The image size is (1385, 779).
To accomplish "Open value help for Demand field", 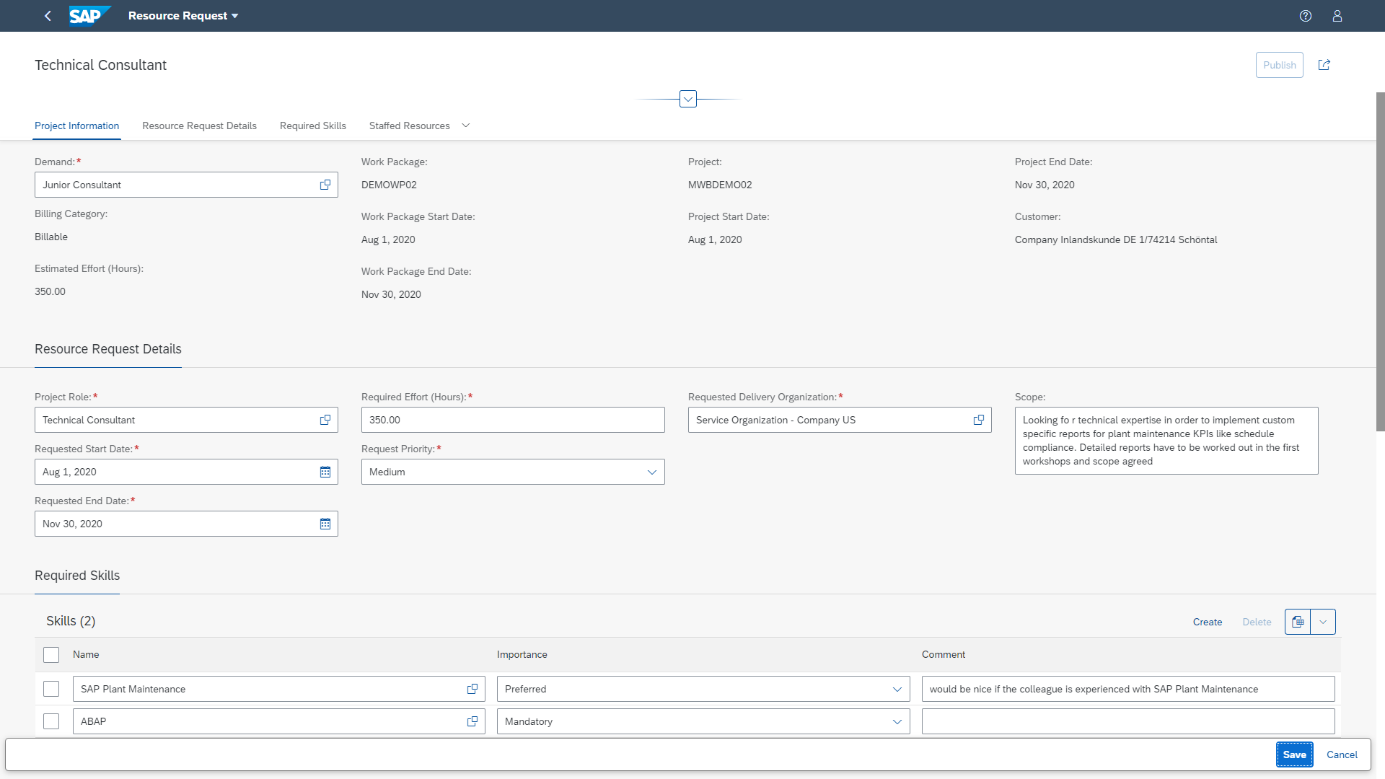I will click(325, 185).
